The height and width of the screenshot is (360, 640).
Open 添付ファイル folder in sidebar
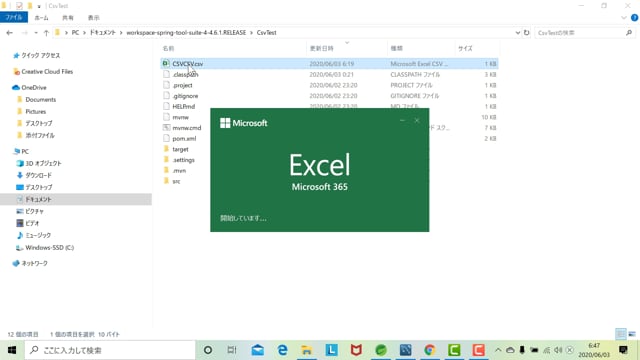click(40, 135)
